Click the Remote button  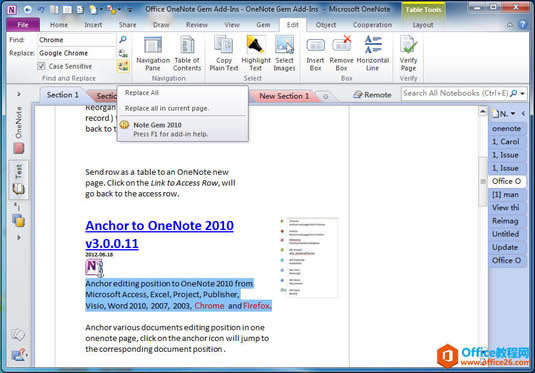point(373,95)
